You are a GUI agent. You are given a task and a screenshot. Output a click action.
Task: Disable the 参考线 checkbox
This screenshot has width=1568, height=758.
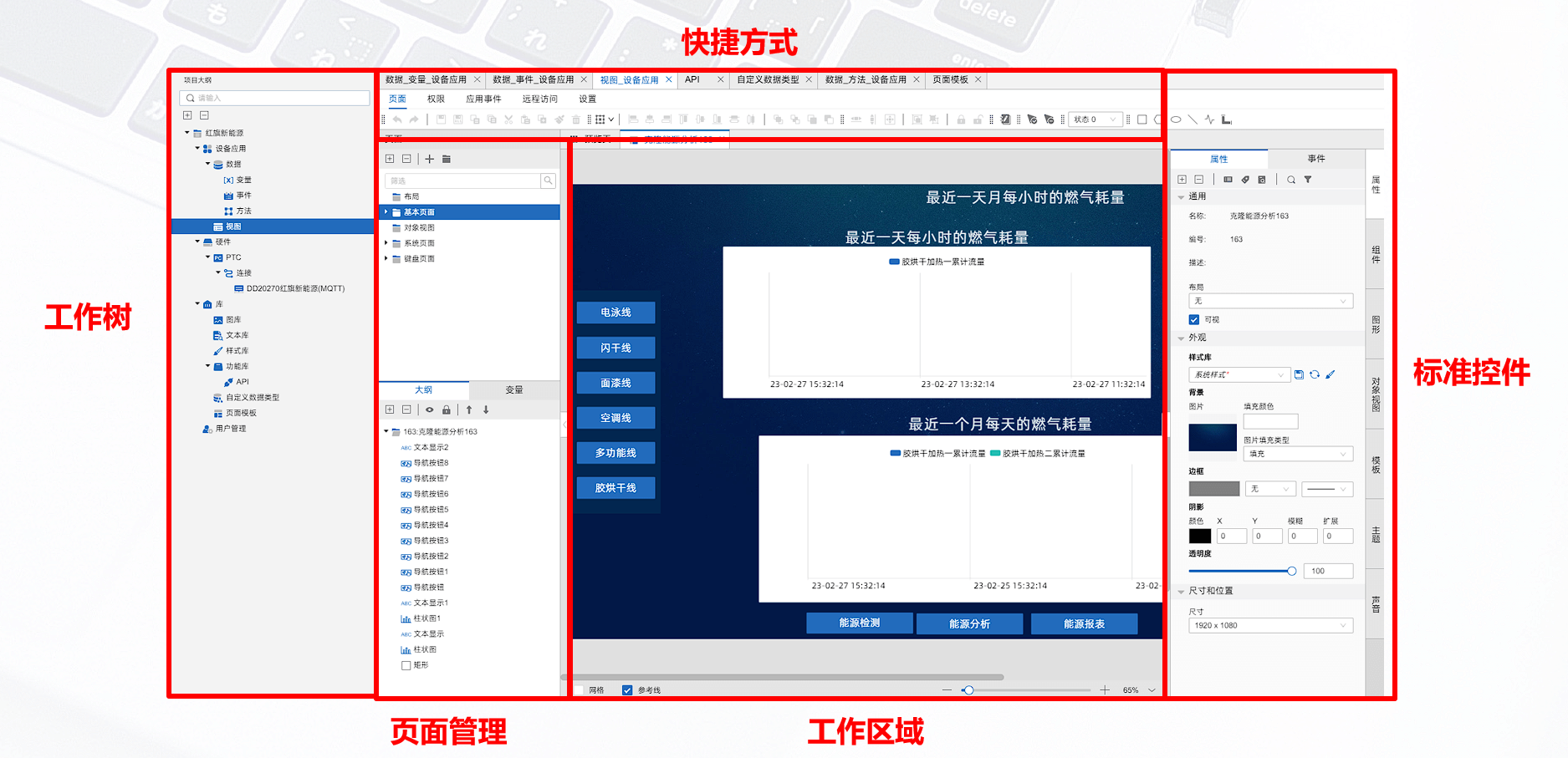[x=628, y=690]
